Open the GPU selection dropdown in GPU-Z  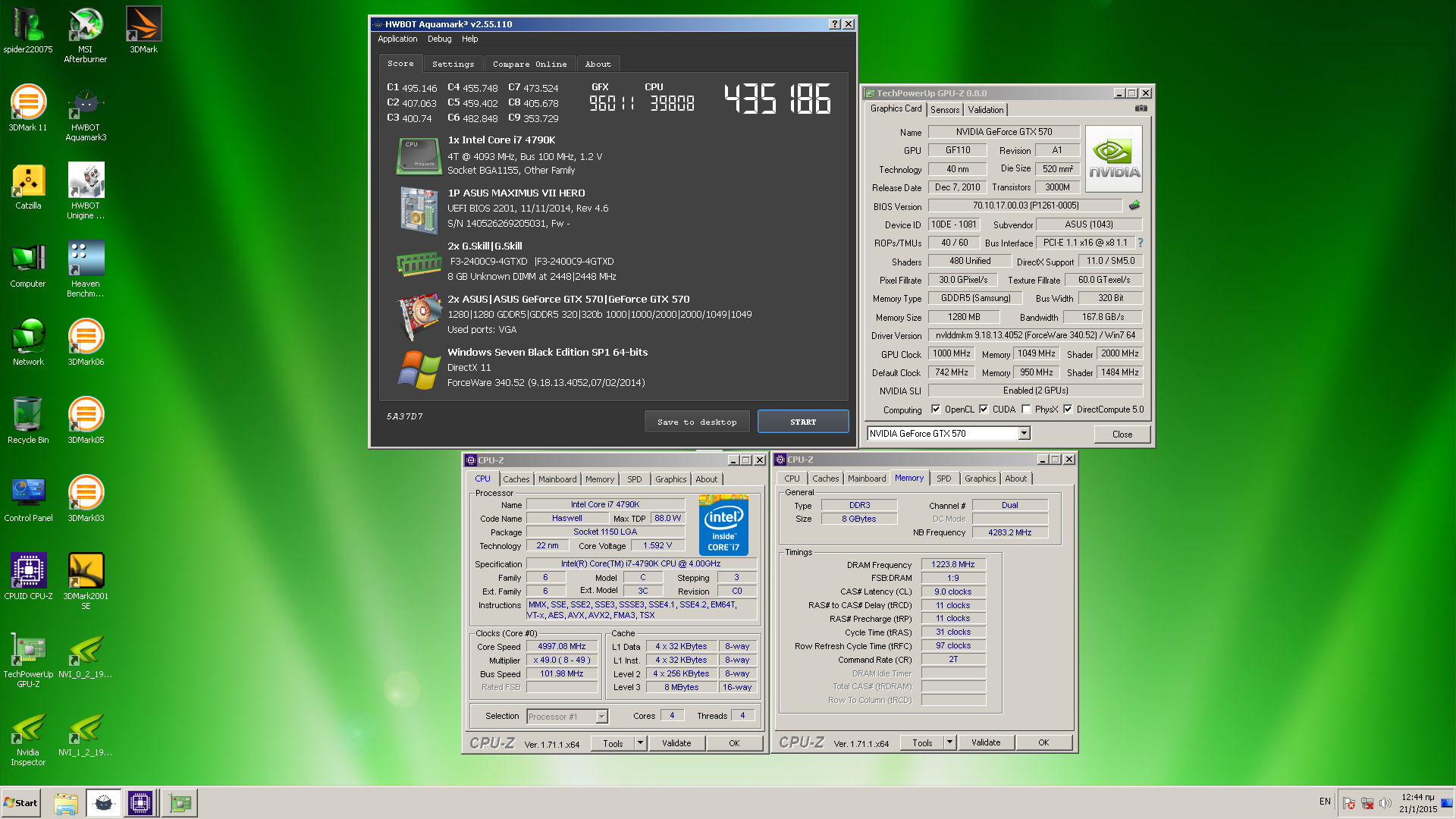(1024, 434)
